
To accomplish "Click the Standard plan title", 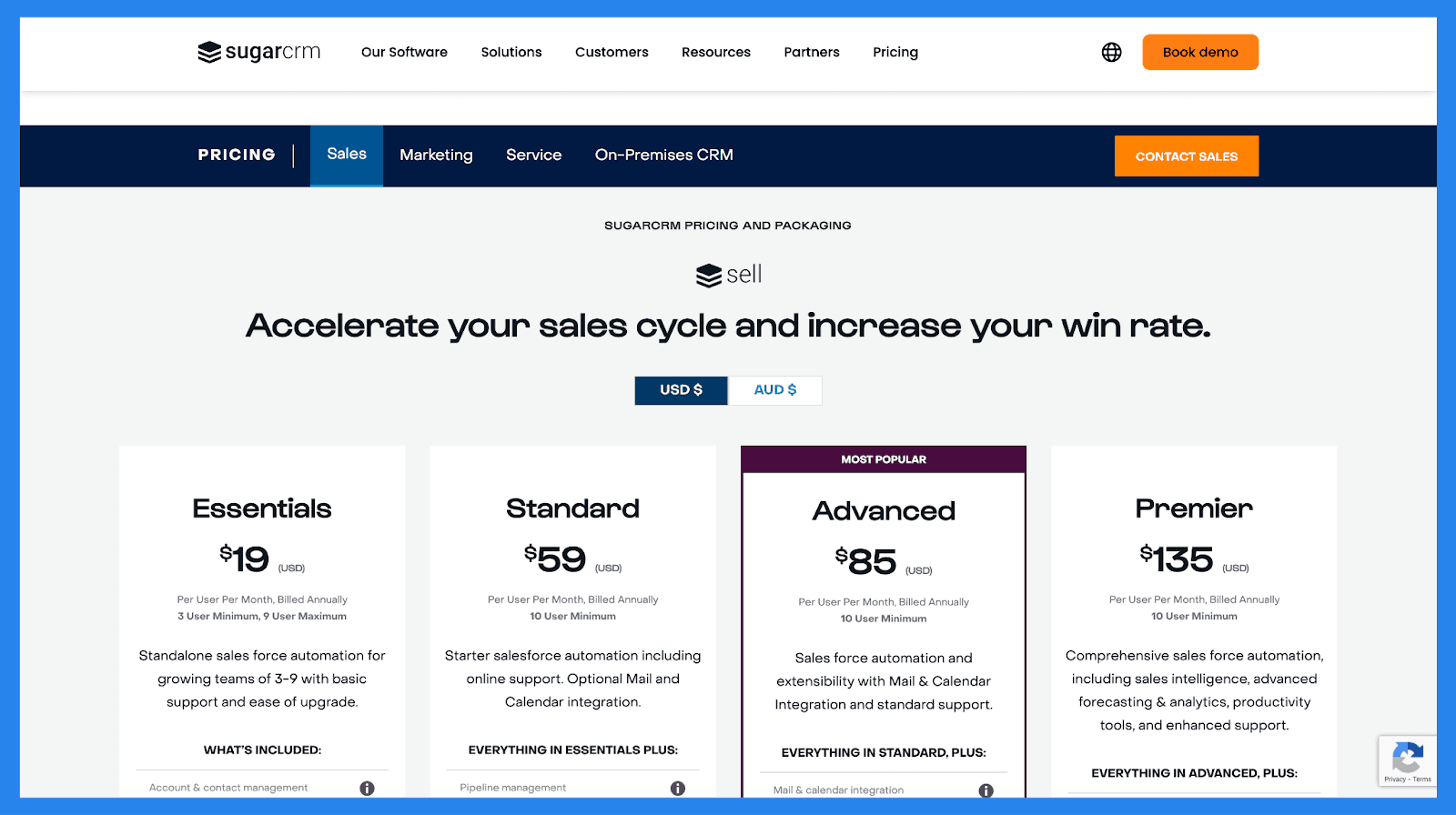I will (x=572, y=508).
